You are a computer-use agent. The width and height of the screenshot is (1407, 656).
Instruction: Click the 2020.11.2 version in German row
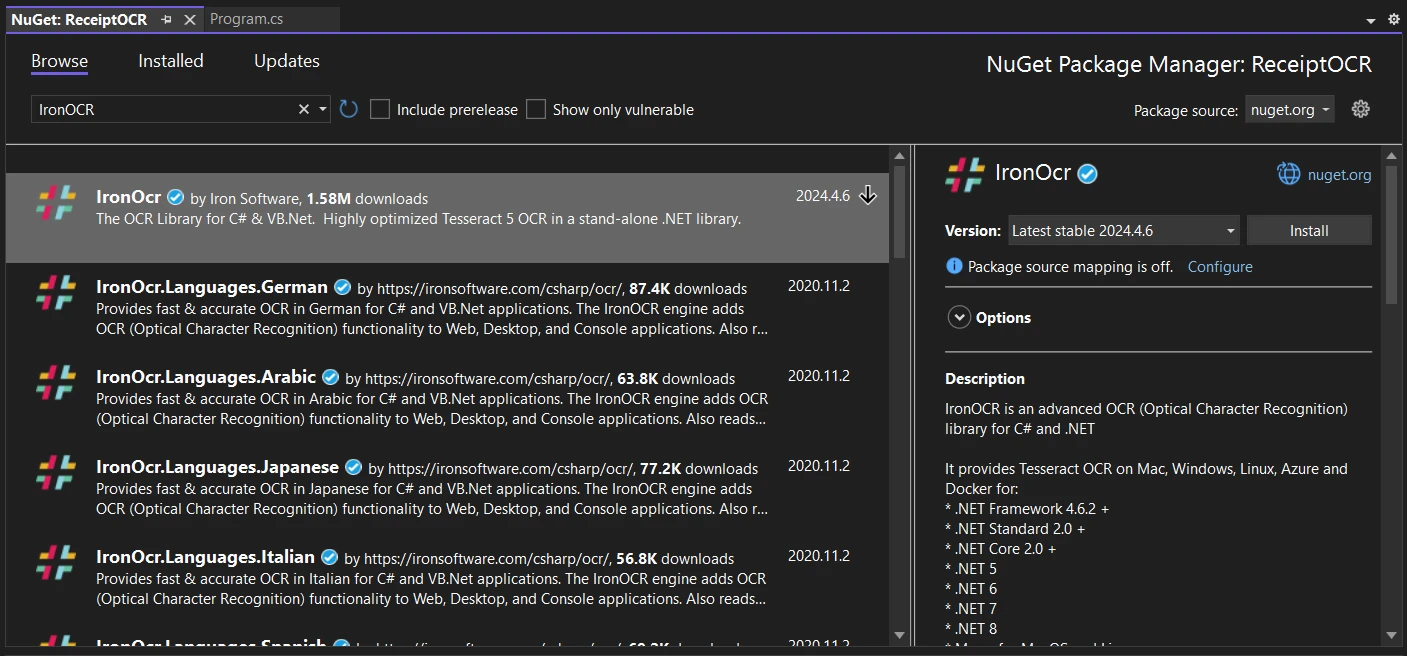pyautogui.click(x=819, y=286)
